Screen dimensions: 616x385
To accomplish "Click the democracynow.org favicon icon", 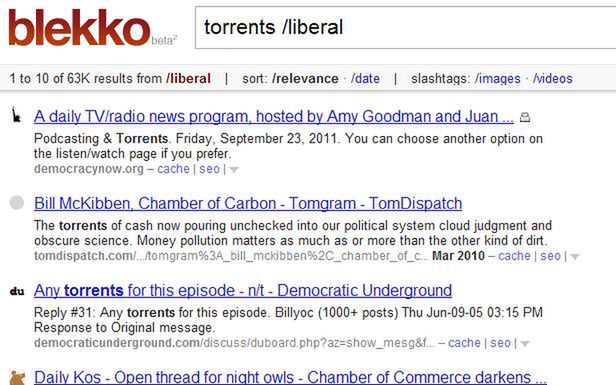I will pos(16,115).
